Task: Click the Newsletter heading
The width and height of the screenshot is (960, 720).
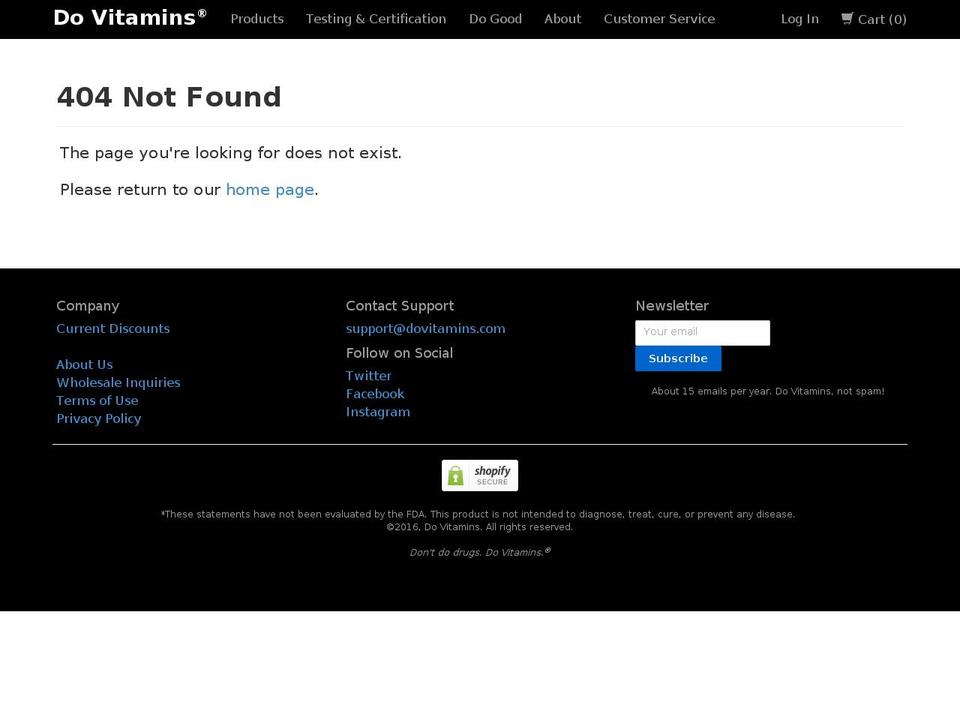Action: tap(672, 306)
